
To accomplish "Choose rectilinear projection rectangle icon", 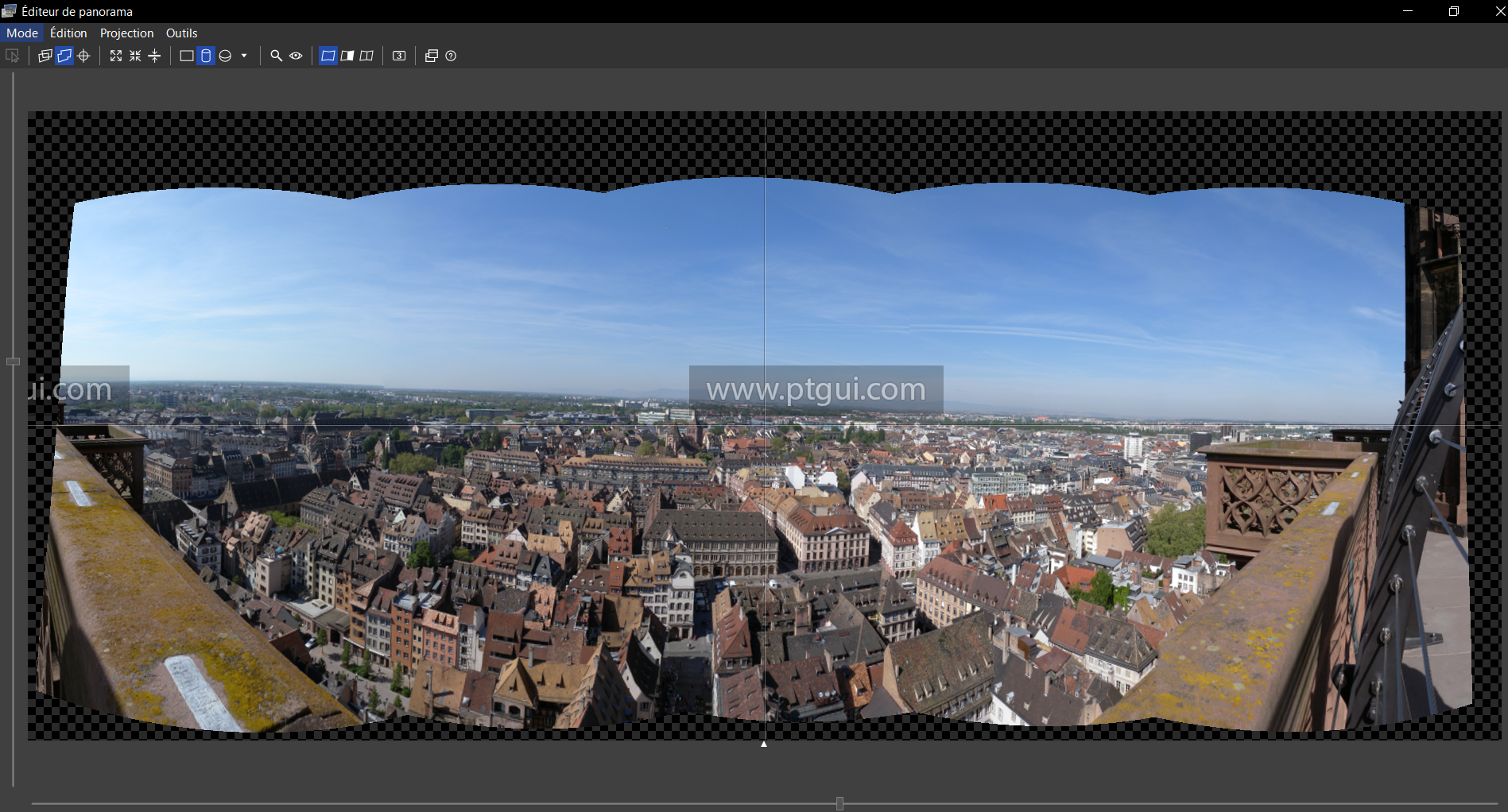I will pyautogui.click(x=187, y=56).
